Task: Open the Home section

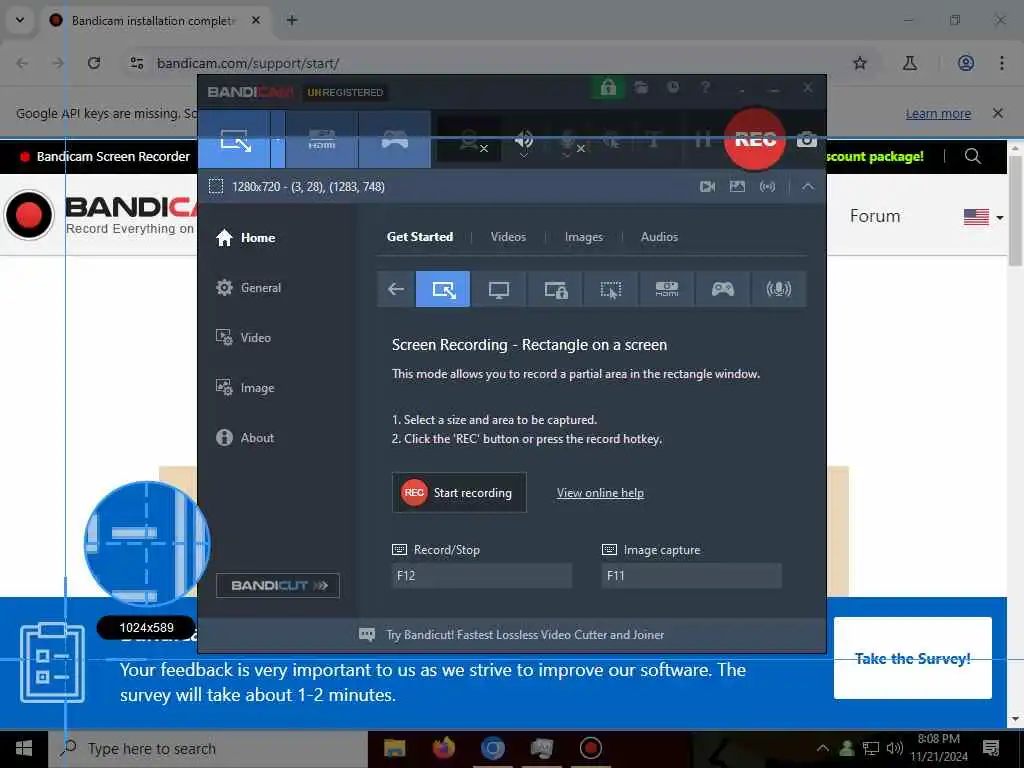Action: click(246, 238)
